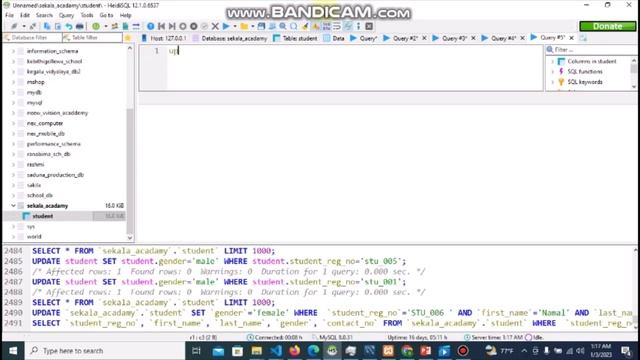Click the save file disk icon
640x360 pixels.
pyautogui.click(x=261, y=26)
